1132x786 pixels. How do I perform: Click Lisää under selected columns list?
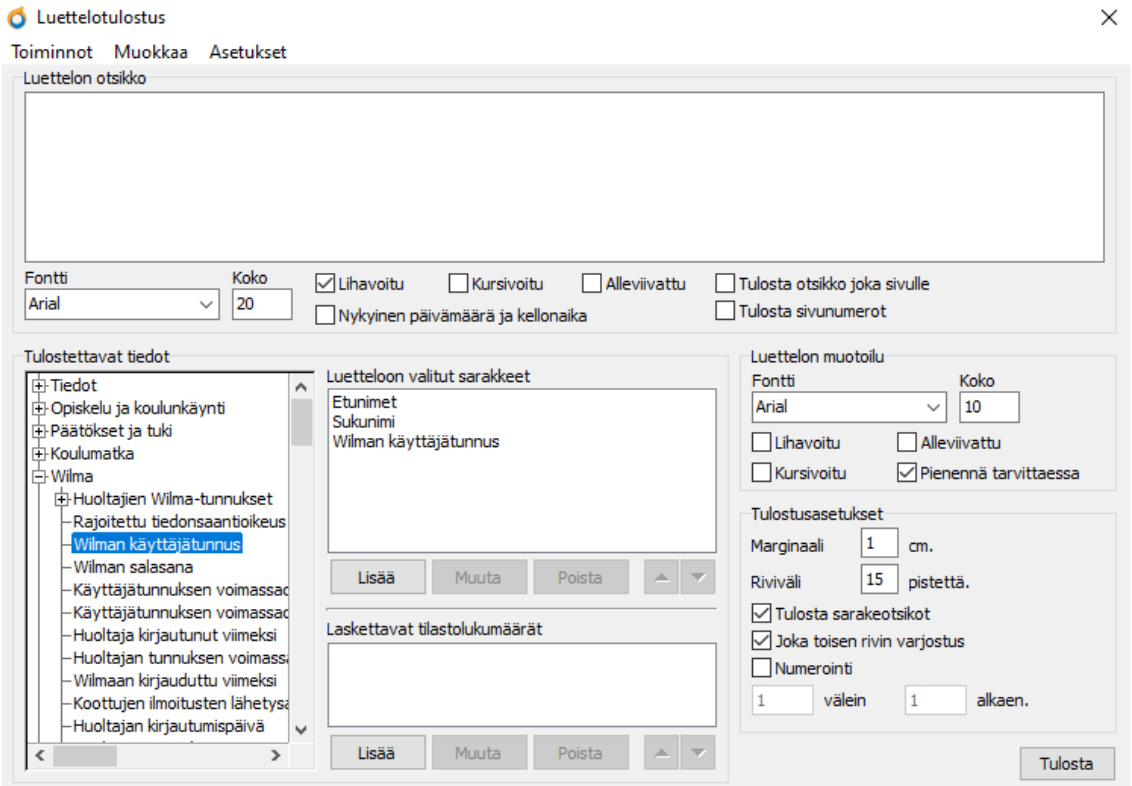click(377, 577)
